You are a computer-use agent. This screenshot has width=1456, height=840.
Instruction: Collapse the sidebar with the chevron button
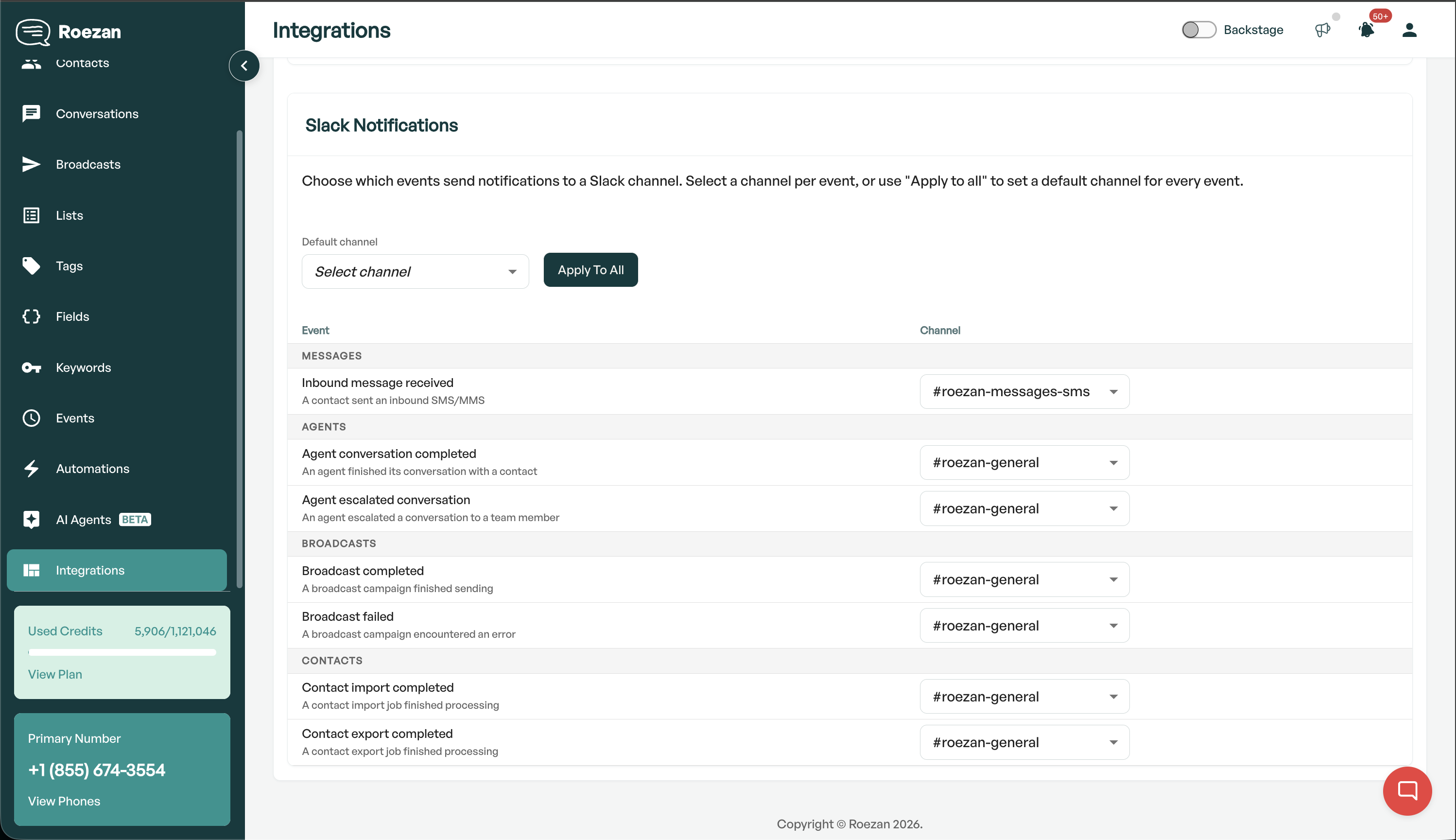244,66
